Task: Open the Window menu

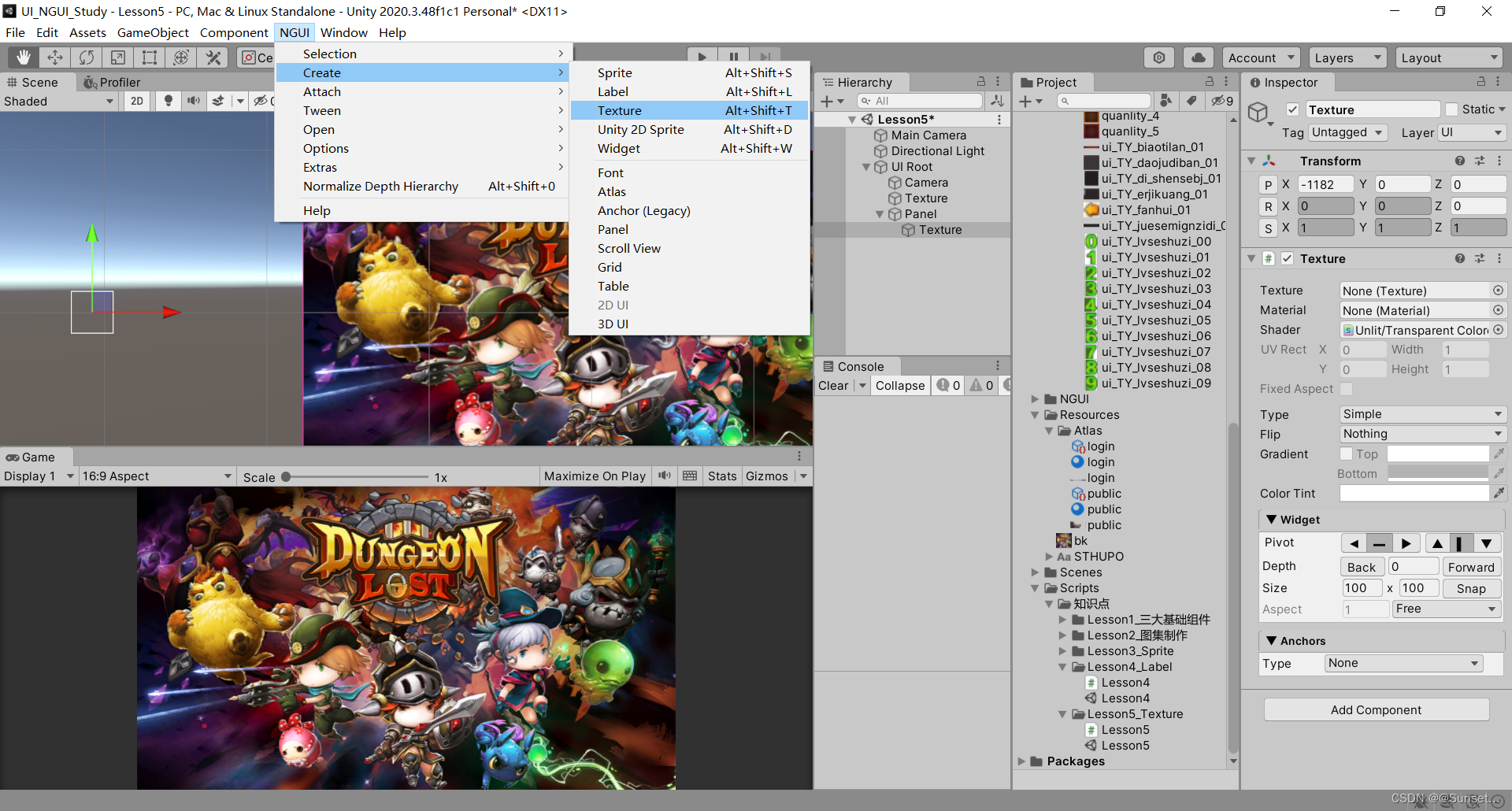Action: 343,32
